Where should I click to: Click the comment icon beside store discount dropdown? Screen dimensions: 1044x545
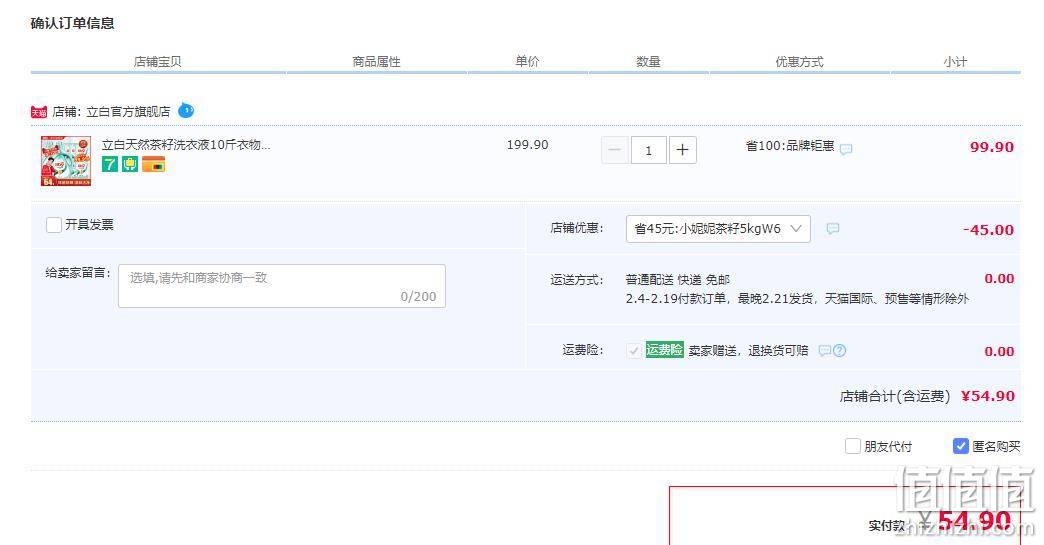coord(832,229)
